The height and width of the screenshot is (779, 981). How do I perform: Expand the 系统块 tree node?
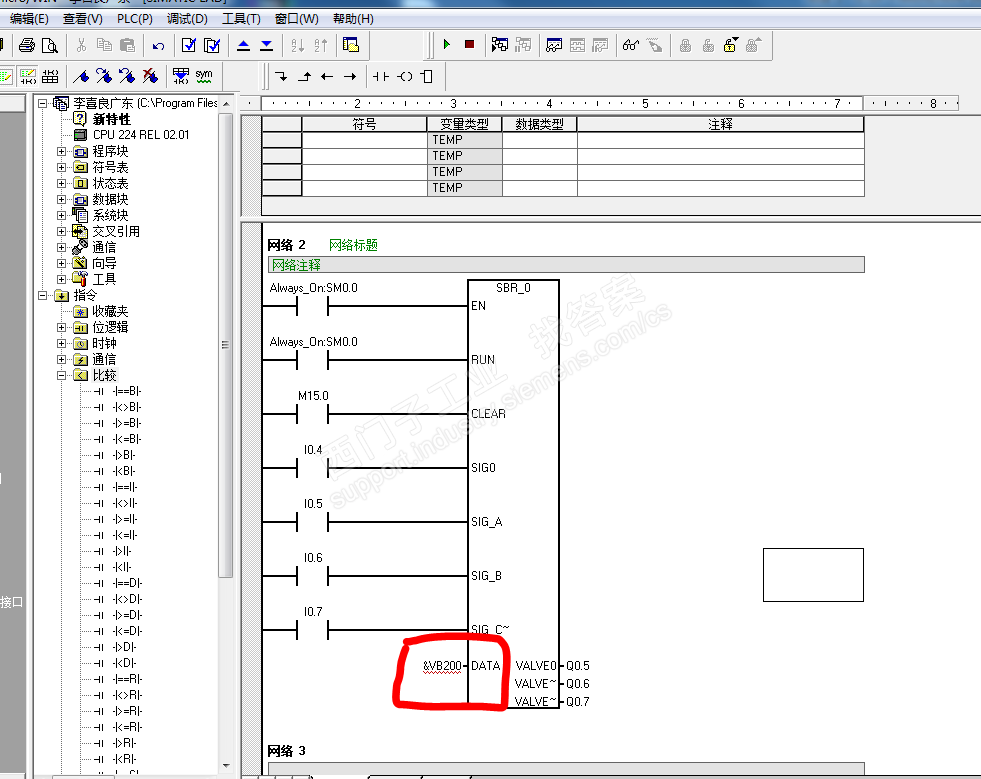coord(61,215)
